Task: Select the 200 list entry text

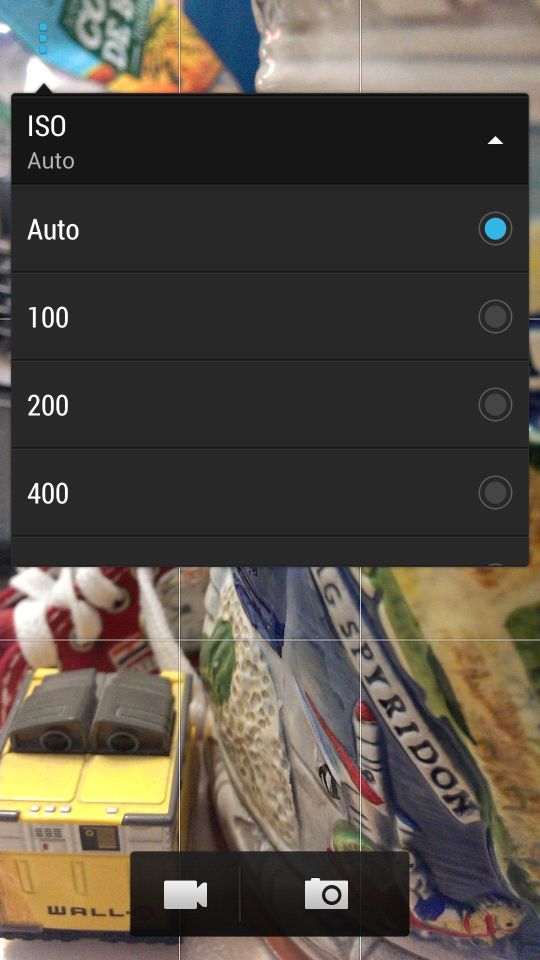Action: 48,406
